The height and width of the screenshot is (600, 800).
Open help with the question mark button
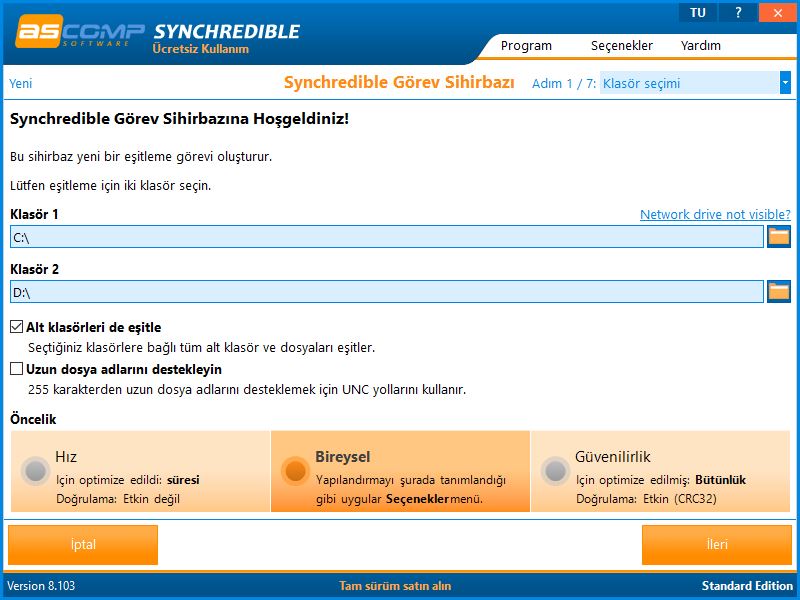[738, 13]
